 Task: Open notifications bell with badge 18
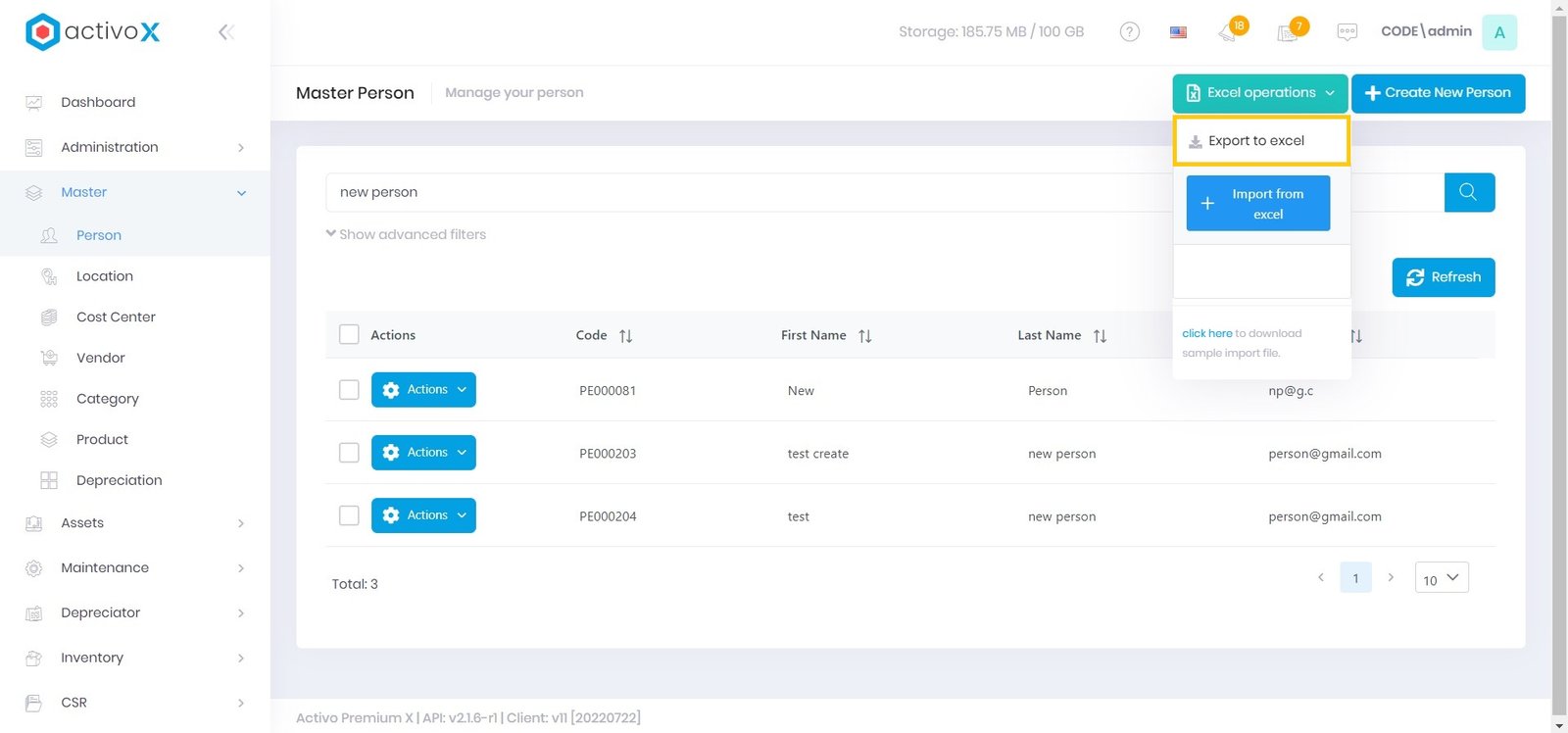[x=1228, y=33]
